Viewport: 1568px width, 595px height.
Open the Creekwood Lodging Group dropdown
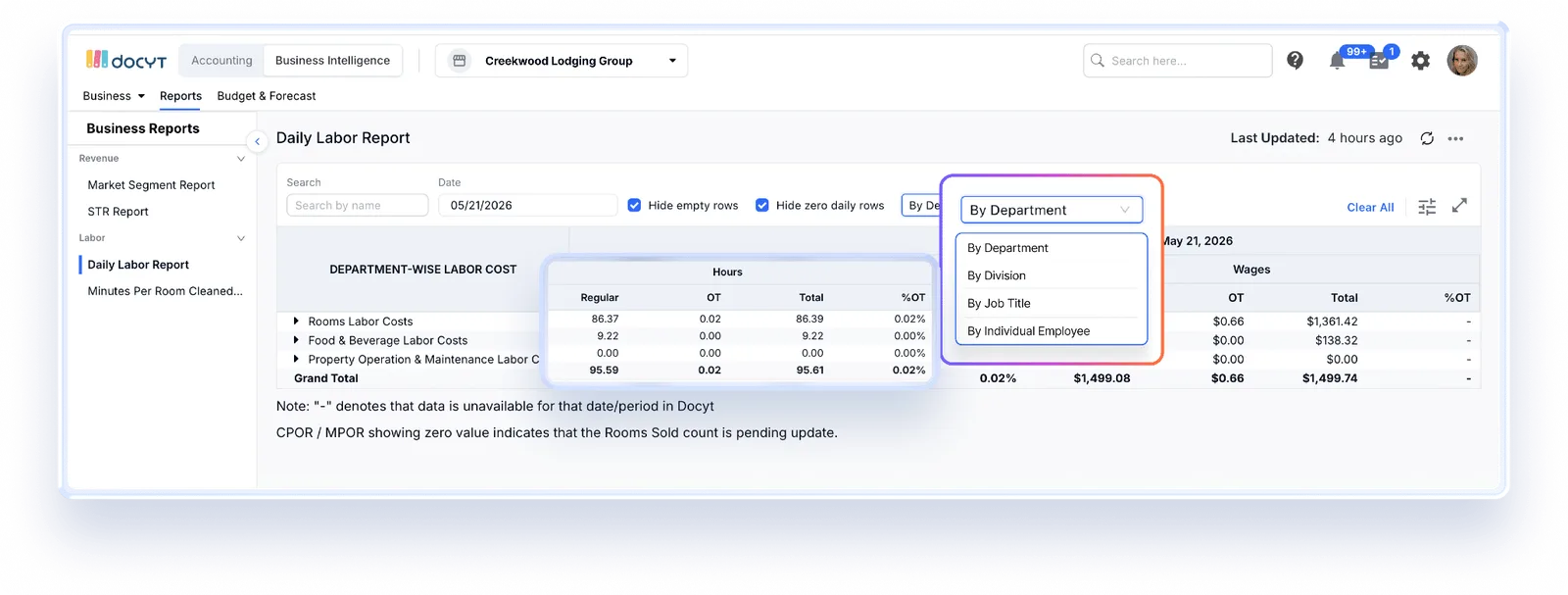(562, 61)
